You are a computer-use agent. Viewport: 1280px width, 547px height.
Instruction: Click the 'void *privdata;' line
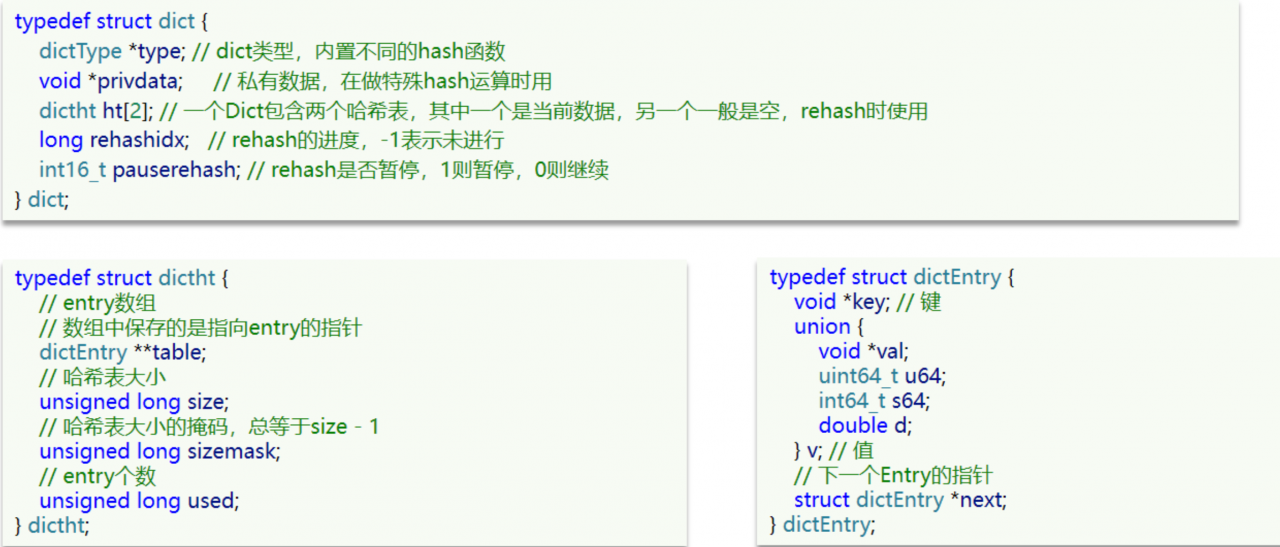pos(295,82)
